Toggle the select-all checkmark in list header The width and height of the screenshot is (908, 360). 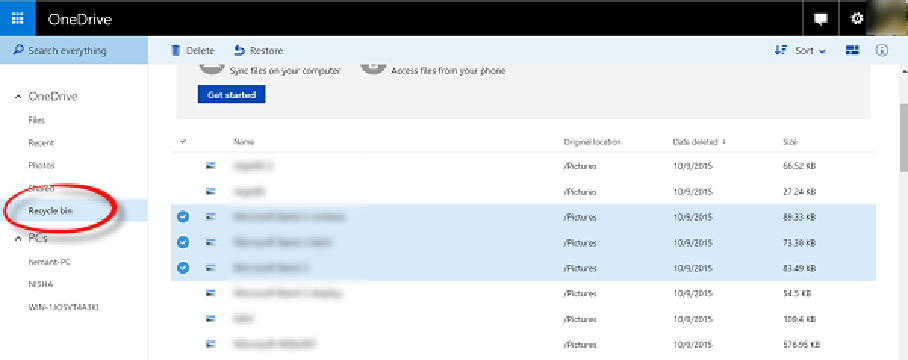tap(183, 142)
